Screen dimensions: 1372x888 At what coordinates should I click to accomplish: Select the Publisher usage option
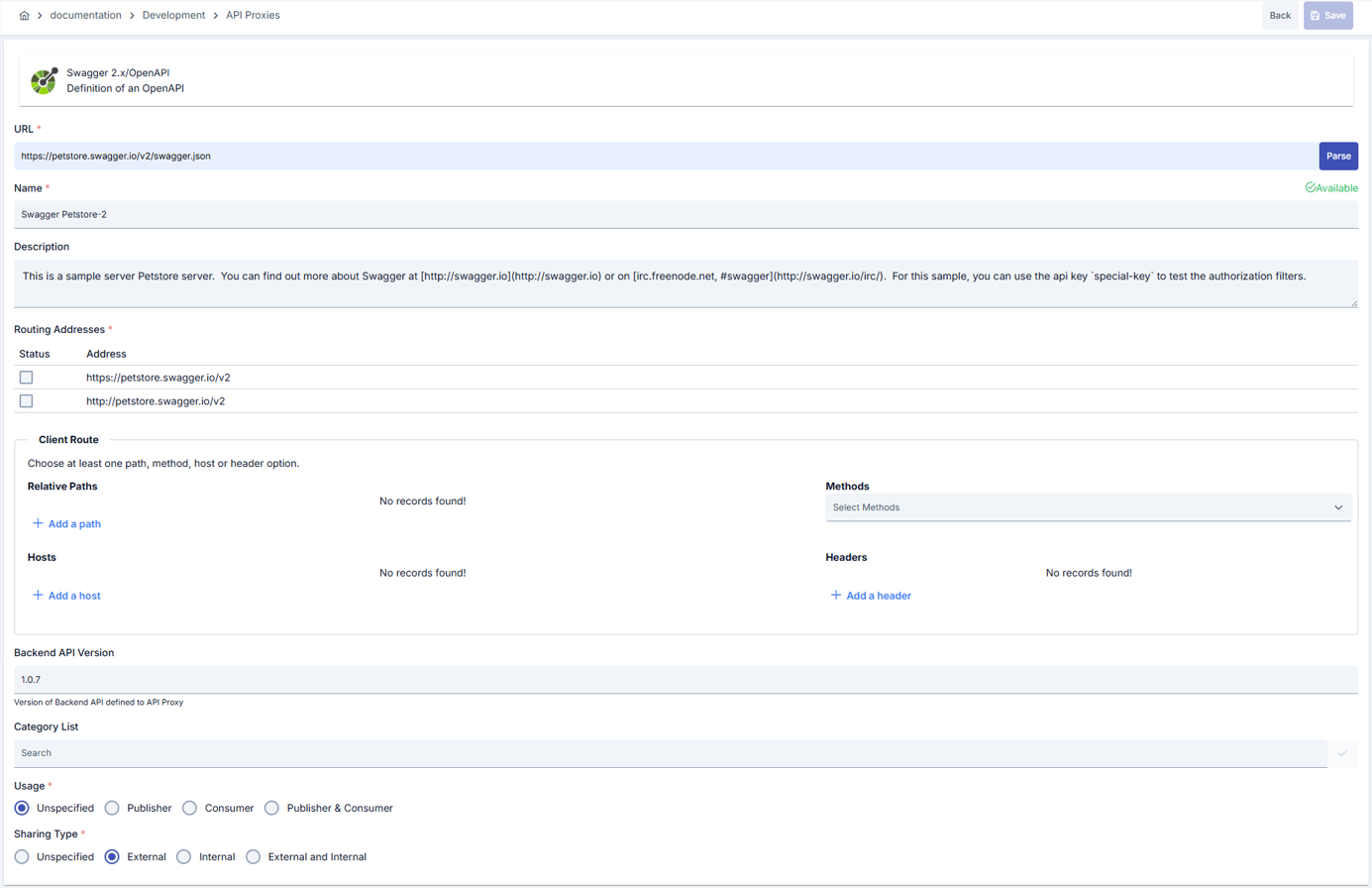click(111, 808)
